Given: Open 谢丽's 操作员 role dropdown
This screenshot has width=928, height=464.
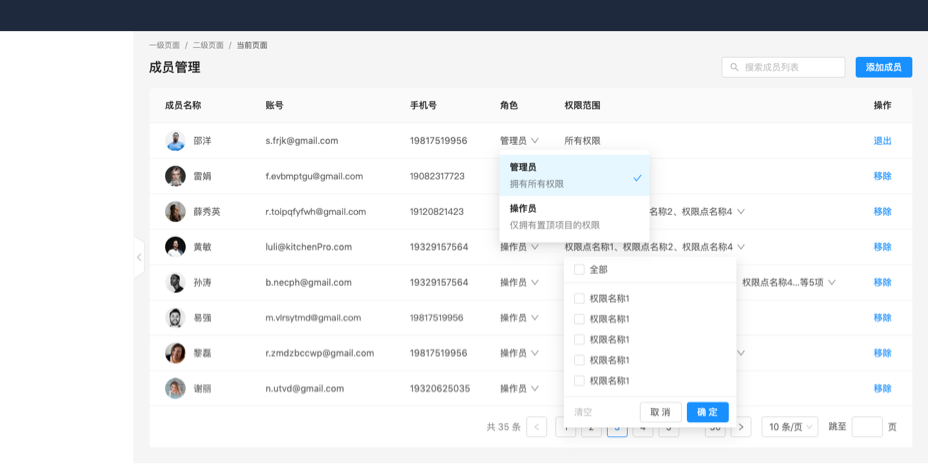Looking at the screenshot, I should point(519,388).
